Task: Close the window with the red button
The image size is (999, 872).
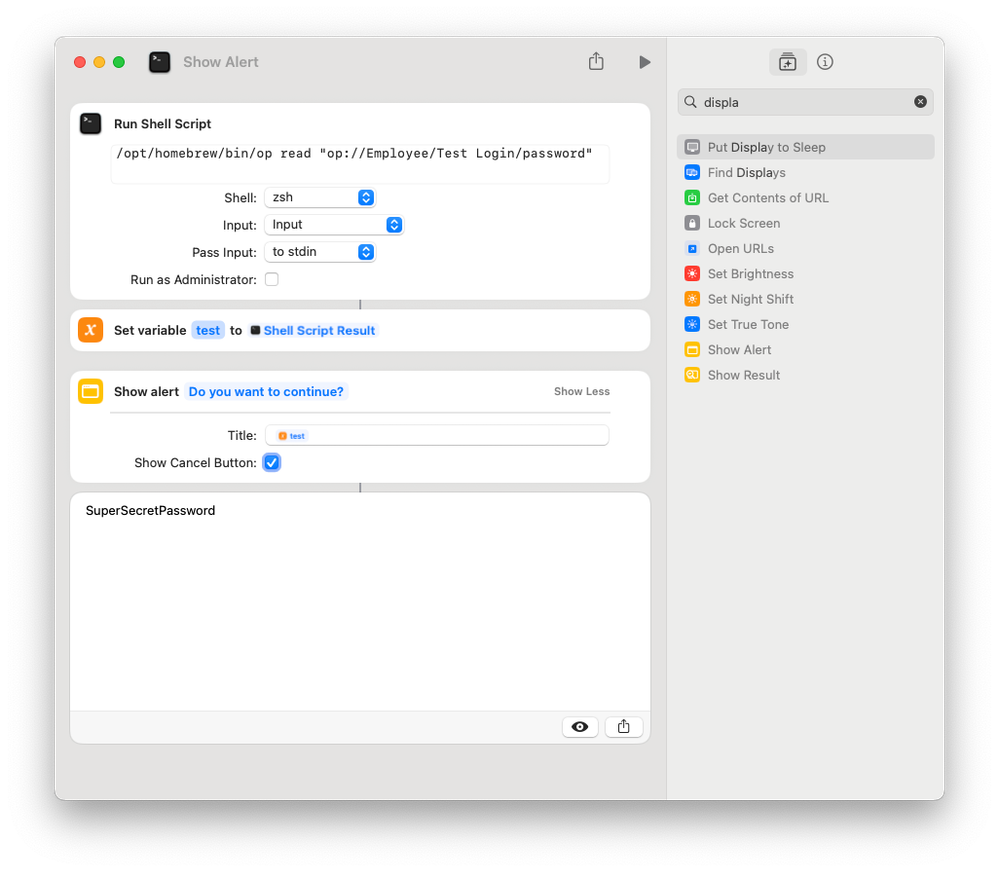Action: (x=80, y=62)
